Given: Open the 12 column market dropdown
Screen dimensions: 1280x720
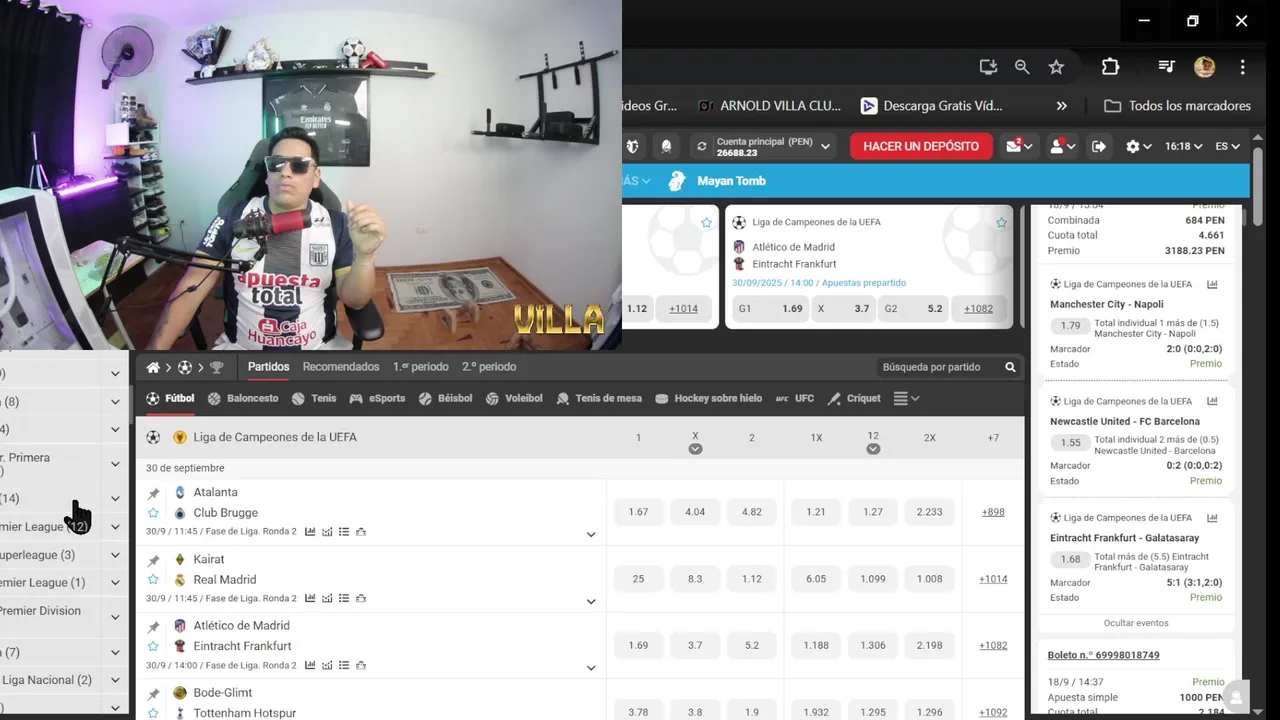Looking at the screenshot, I should click(x=873, y=449).
